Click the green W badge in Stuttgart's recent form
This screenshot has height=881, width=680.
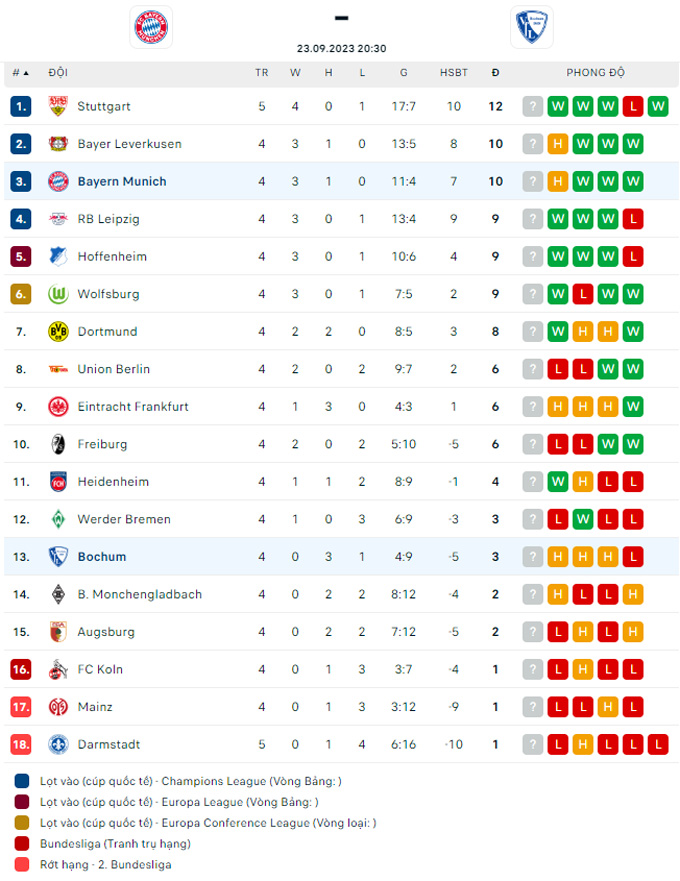click(557, 106)
